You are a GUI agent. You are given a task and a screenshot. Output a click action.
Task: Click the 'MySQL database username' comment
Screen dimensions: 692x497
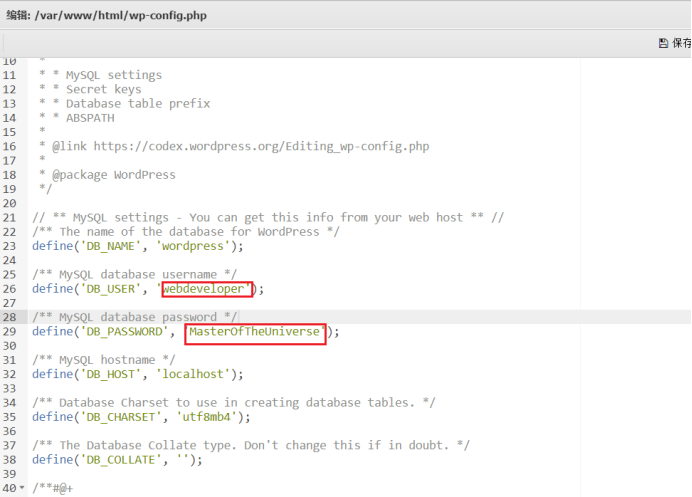pos(135,275)
